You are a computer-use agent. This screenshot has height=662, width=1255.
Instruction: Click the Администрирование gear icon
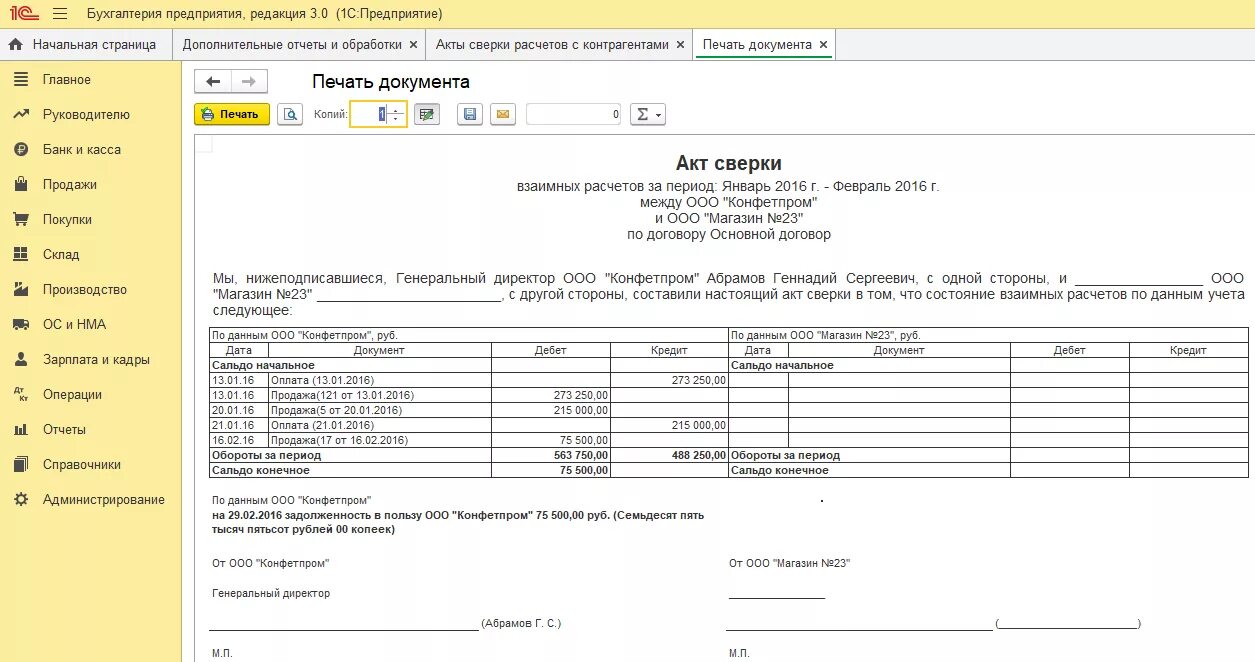(x=20, y=499)
